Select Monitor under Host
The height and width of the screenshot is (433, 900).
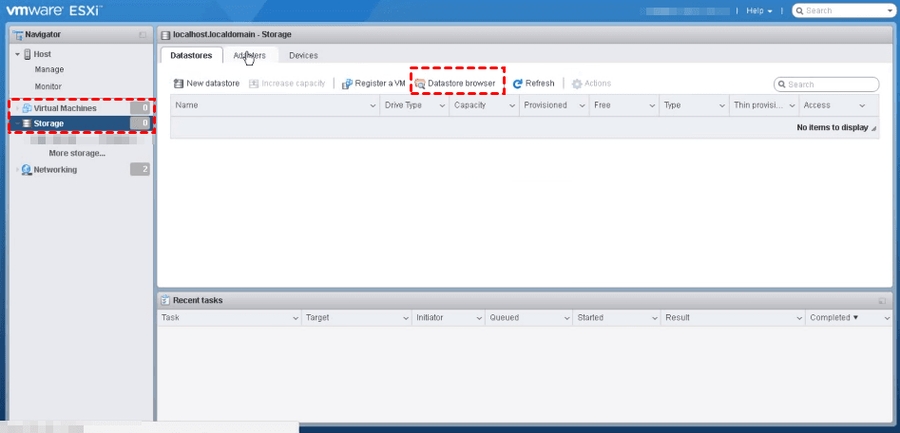click(x=49, y=87)
